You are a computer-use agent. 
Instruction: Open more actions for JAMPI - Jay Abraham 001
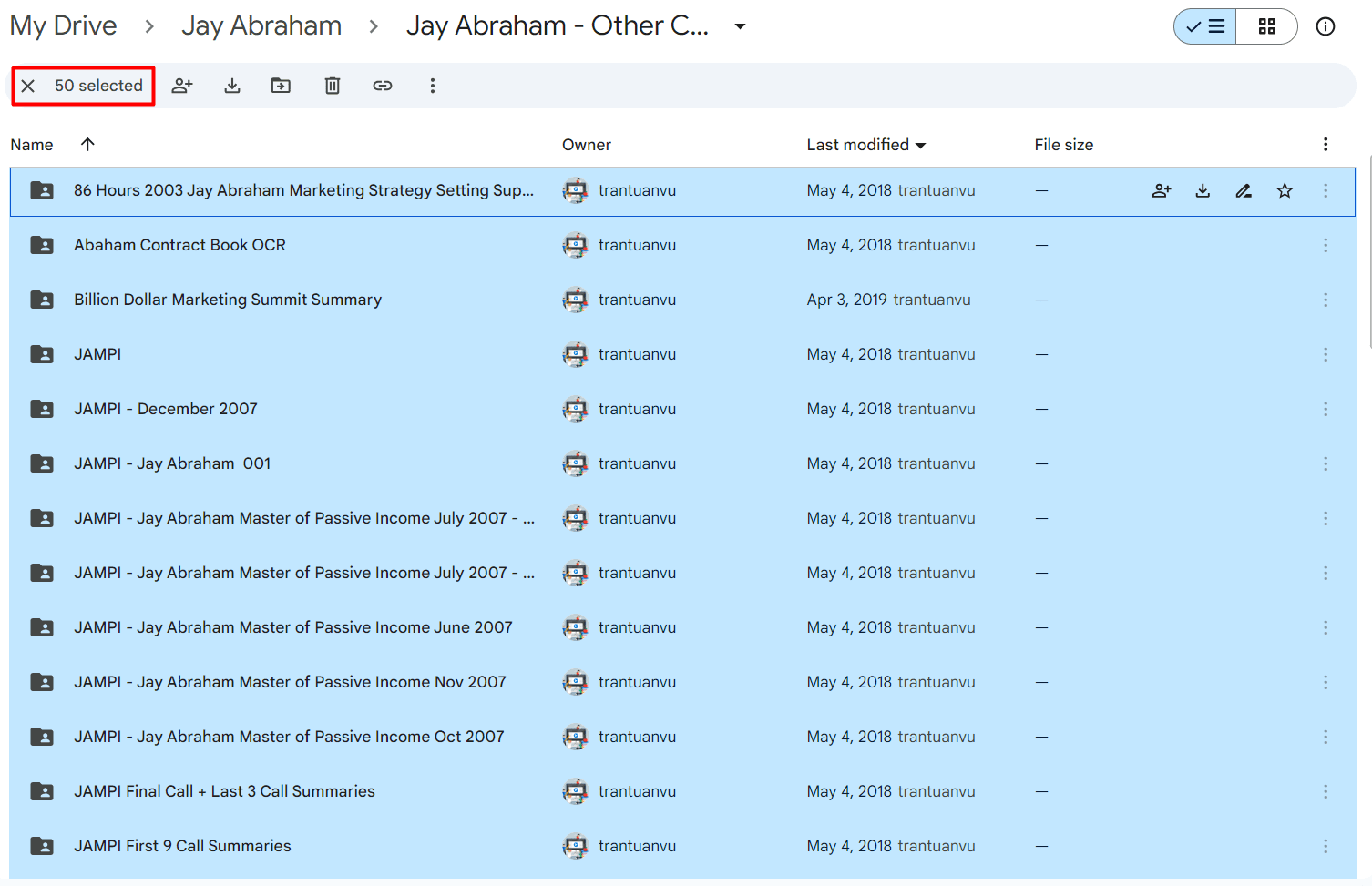pos(1326,463)
